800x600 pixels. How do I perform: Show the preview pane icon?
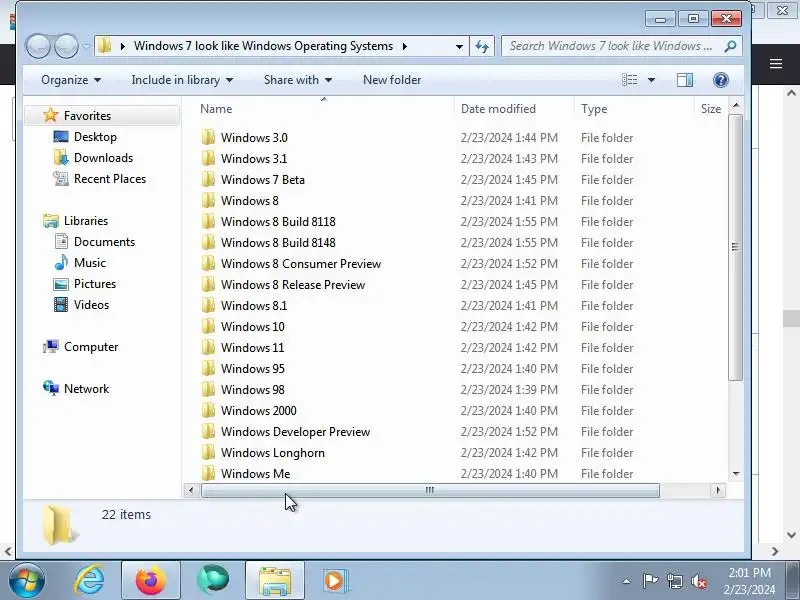click(685, 80)
